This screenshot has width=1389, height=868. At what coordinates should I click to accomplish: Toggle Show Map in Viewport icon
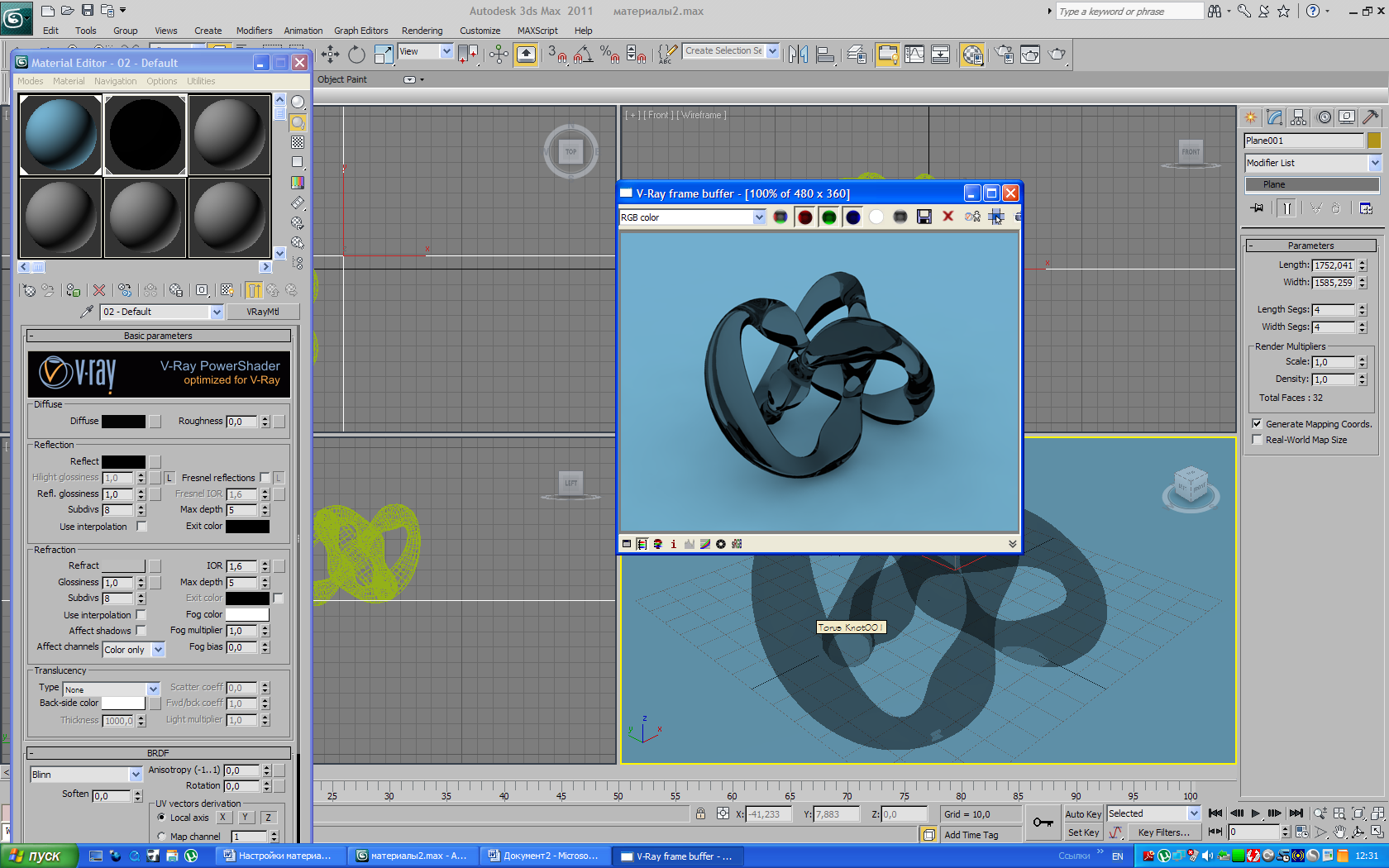click(227, 290)
